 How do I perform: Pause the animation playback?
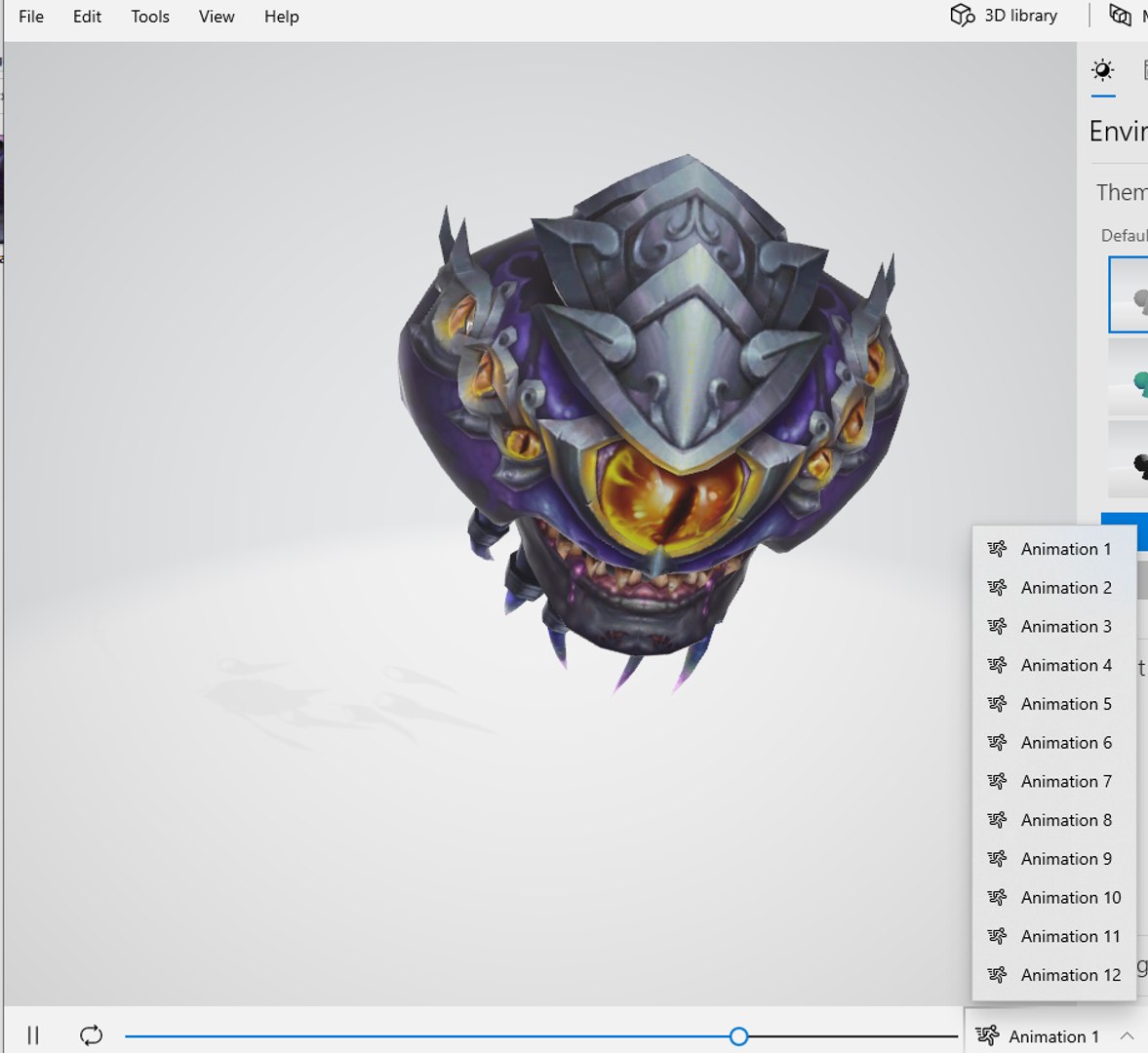(33, 1034)
